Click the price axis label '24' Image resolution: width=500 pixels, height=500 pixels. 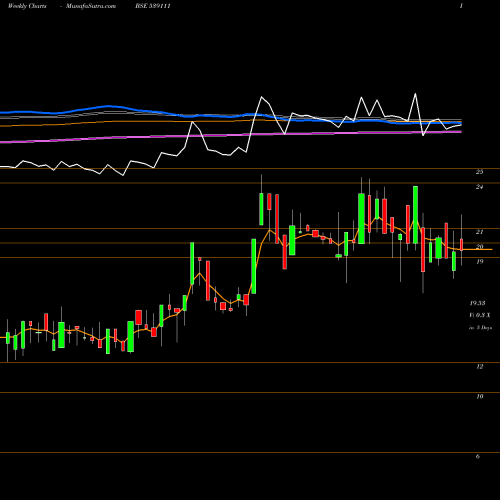click(x=479, y=187)
